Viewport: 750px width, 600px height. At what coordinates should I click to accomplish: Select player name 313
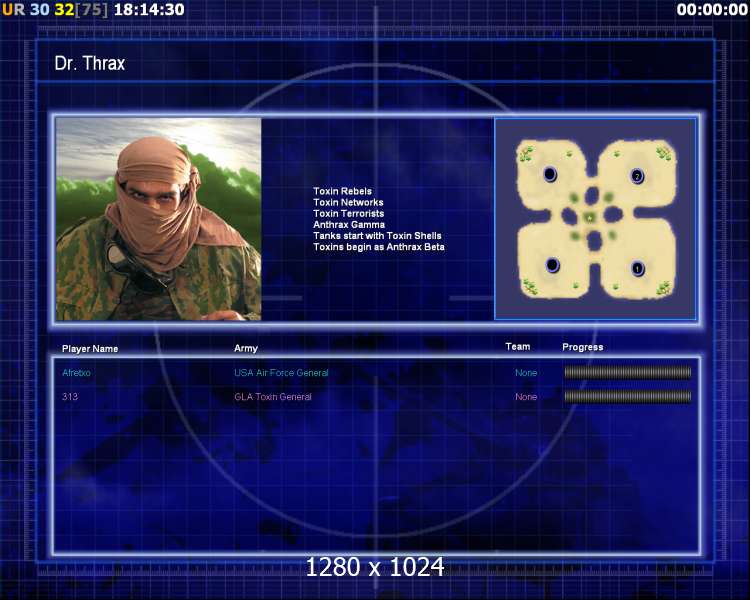[70, 397]
